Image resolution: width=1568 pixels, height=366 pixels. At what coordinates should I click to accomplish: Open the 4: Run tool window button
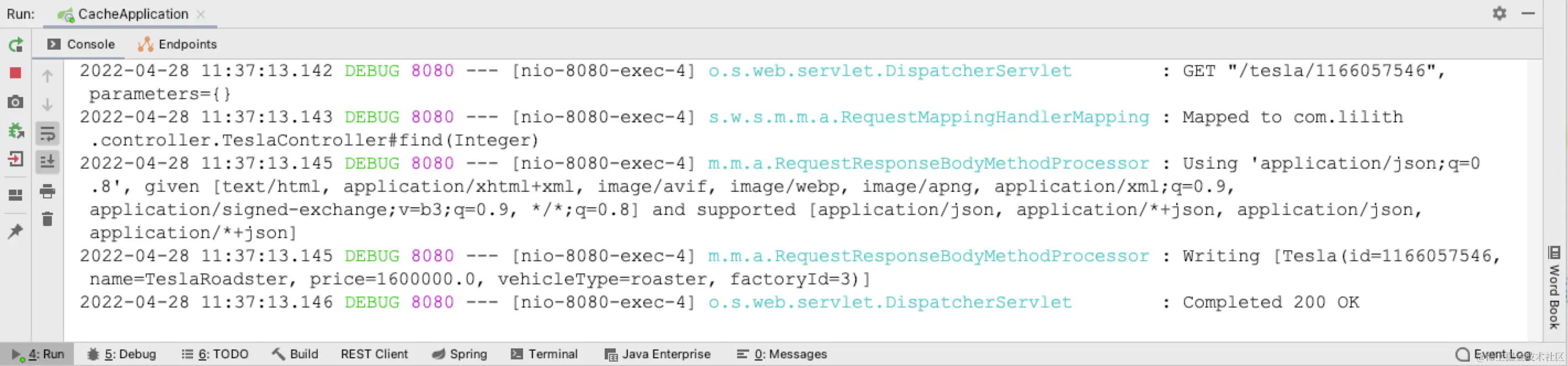coord(38,354)
